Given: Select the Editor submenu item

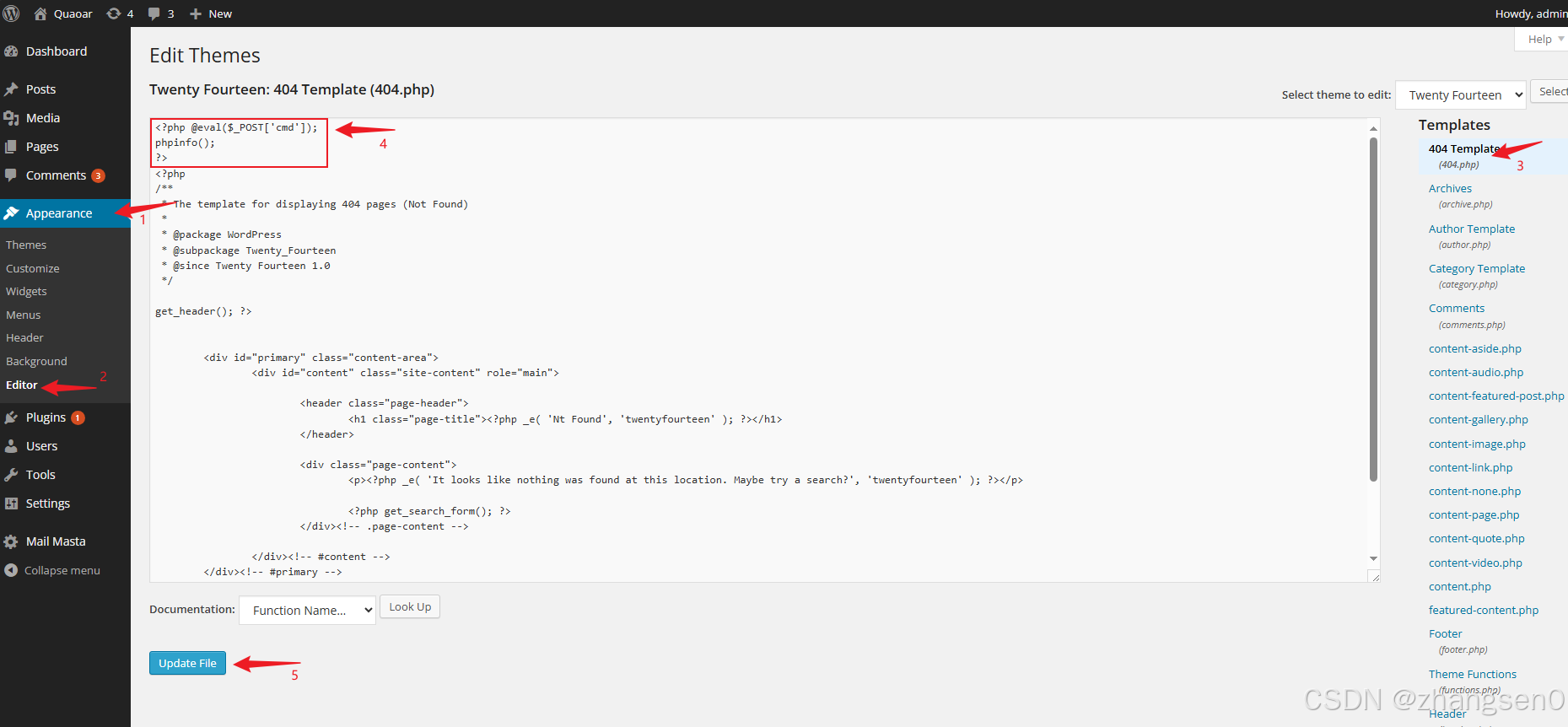Looking at the screenshot, I should [x=22, y=385].
